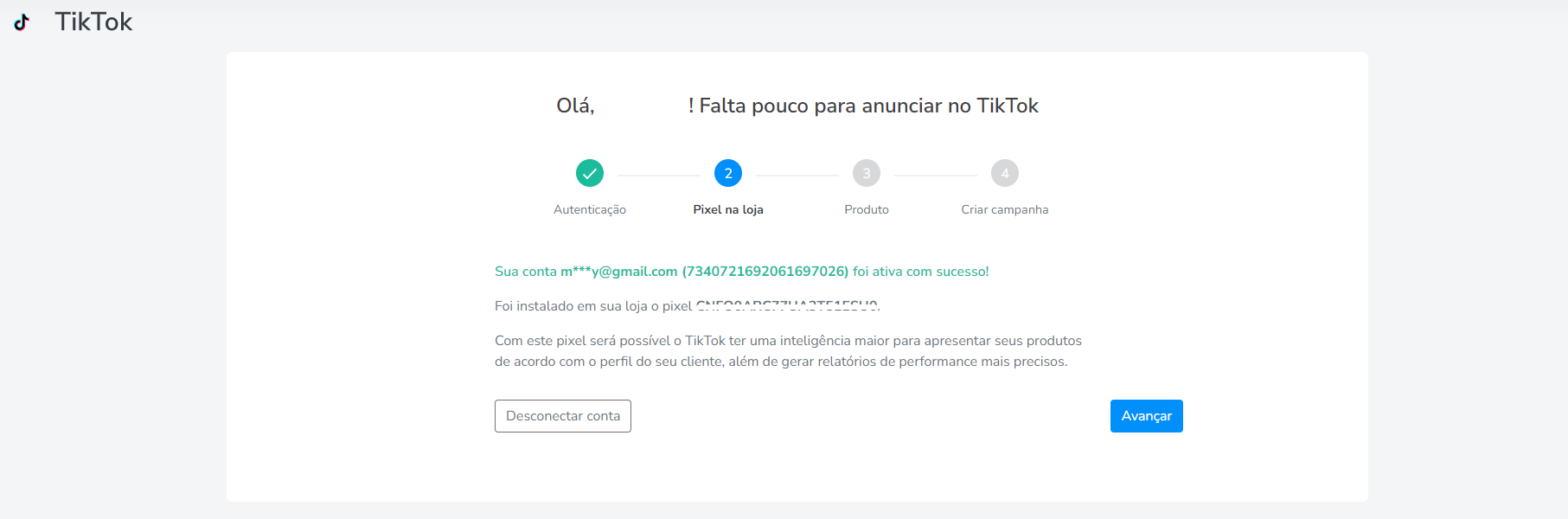Screen dimensions: 1568x519
Task: Click the green checkmark Autenticação step icon
Action: 590,173
